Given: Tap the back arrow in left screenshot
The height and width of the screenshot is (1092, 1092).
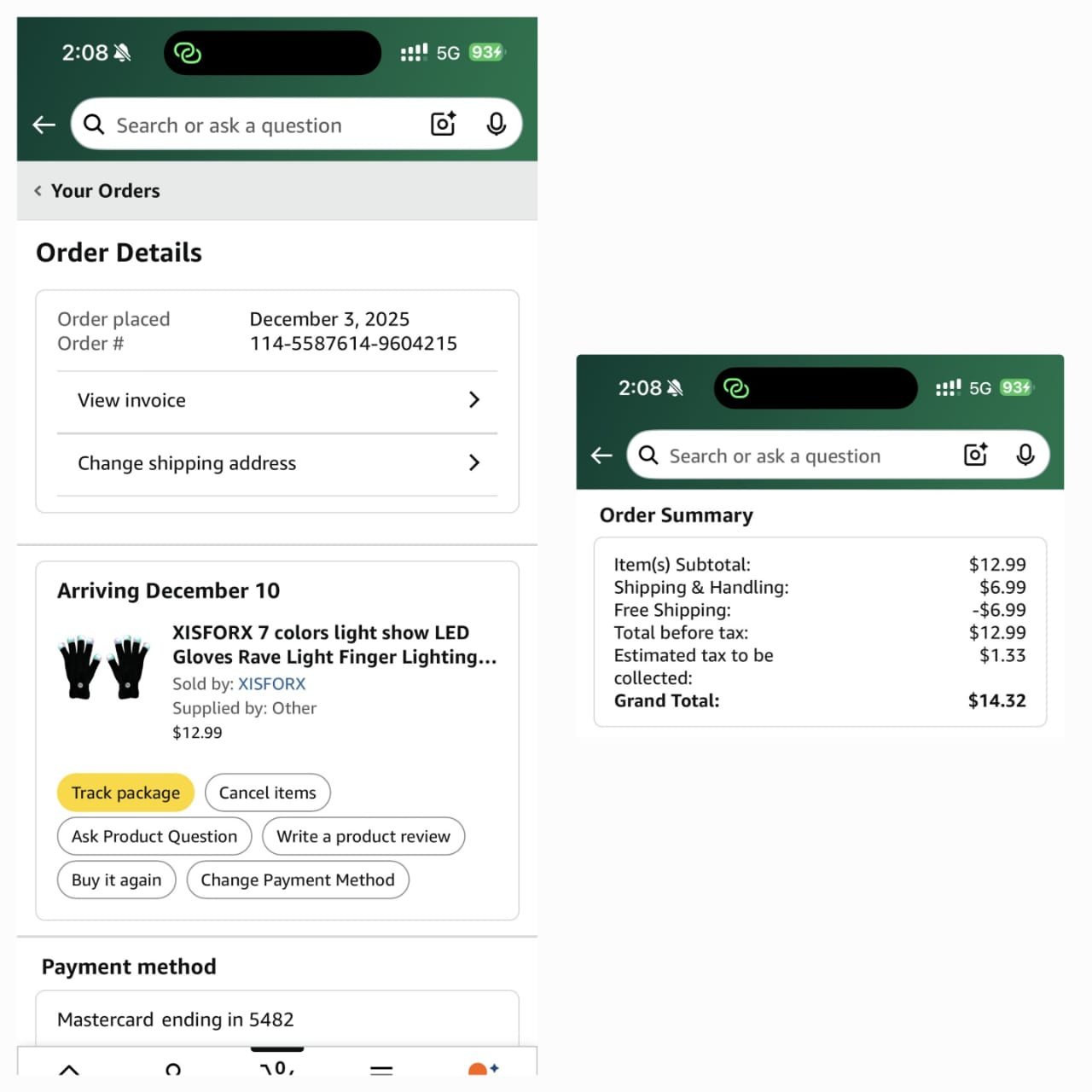Looking at the screenshot, I should (44, 125).
